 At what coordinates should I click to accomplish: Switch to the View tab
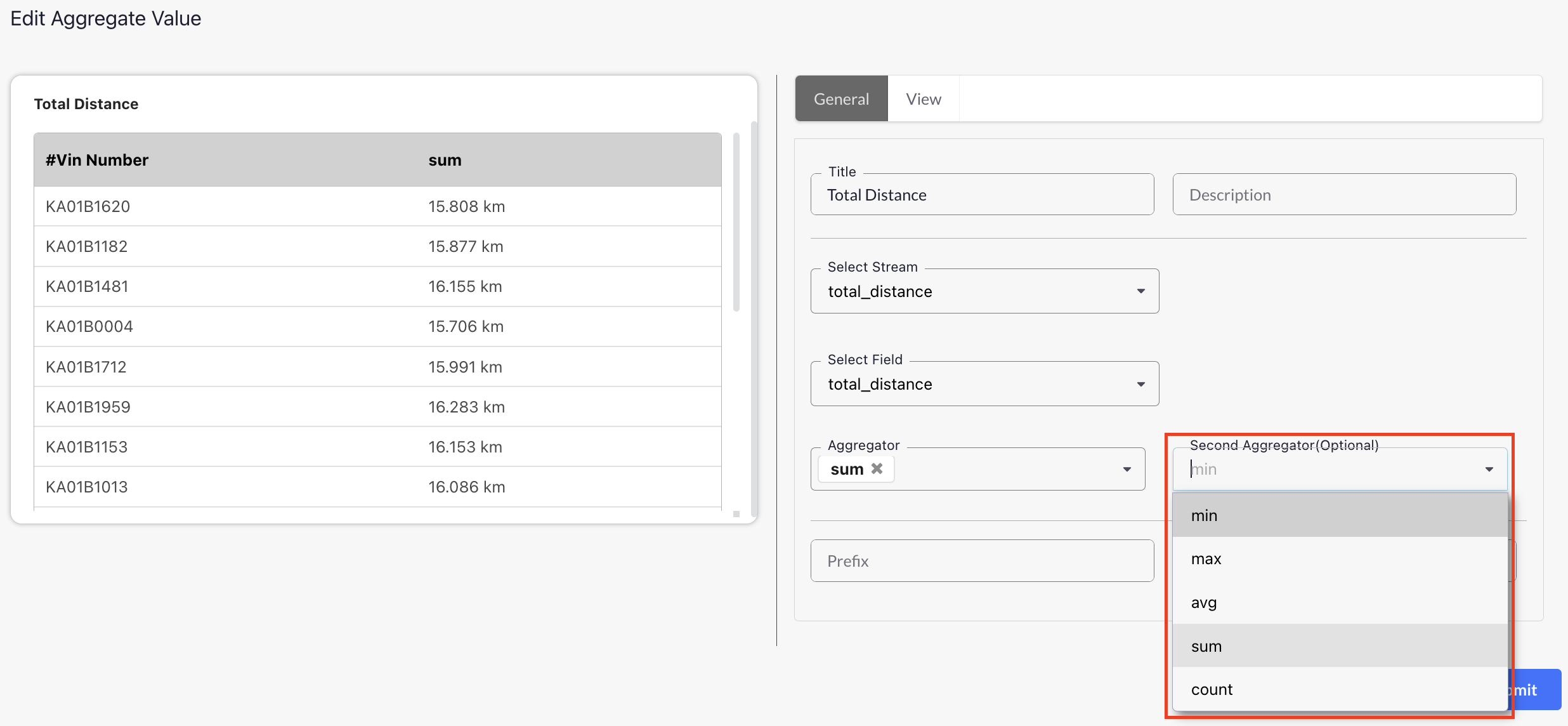click(923, 99)
